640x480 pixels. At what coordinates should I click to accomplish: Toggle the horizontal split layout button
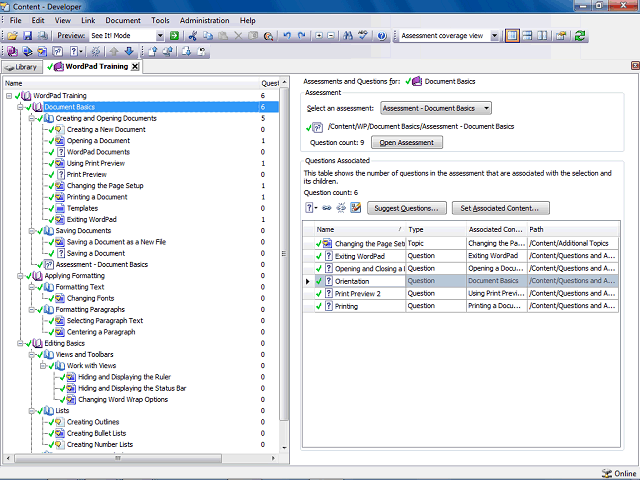coord(527,36)
